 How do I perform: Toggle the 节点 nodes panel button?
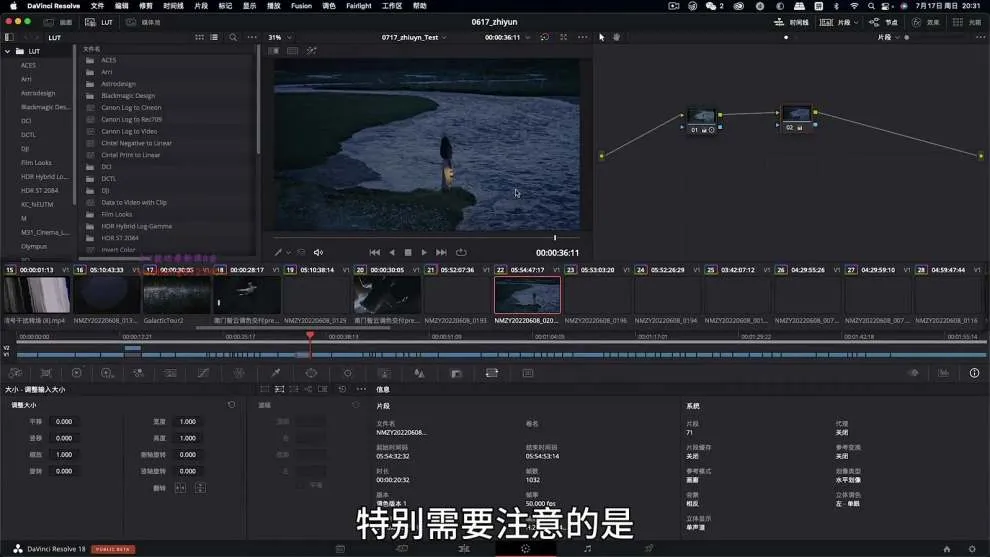883,22
